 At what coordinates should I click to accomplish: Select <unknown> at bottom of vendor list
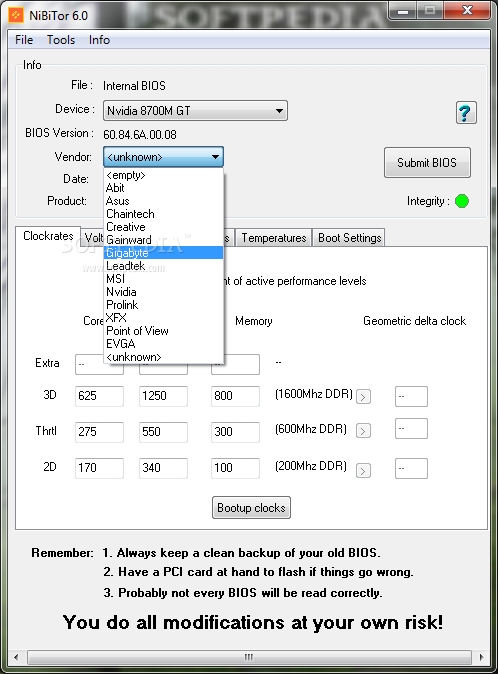[x=163, y=357]
